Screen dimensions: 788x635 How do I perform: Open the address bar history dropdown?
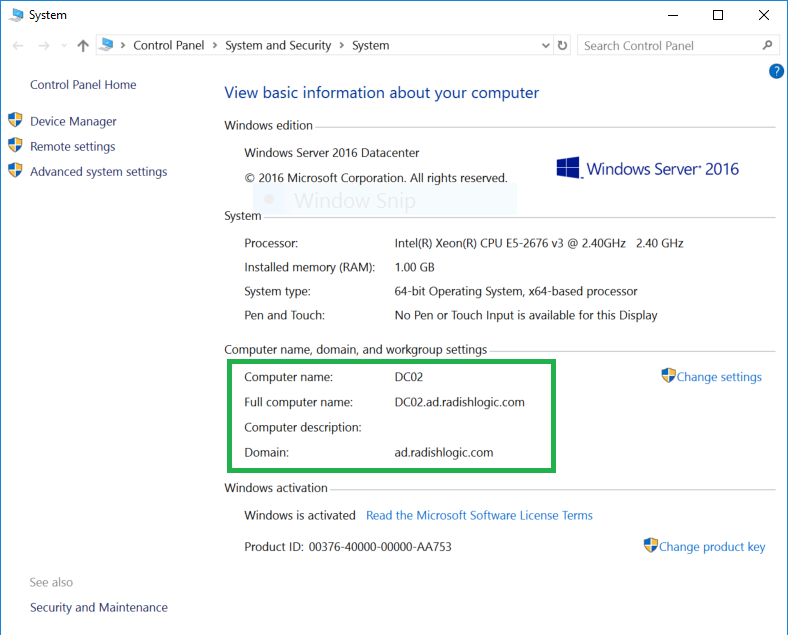point(546,46)
